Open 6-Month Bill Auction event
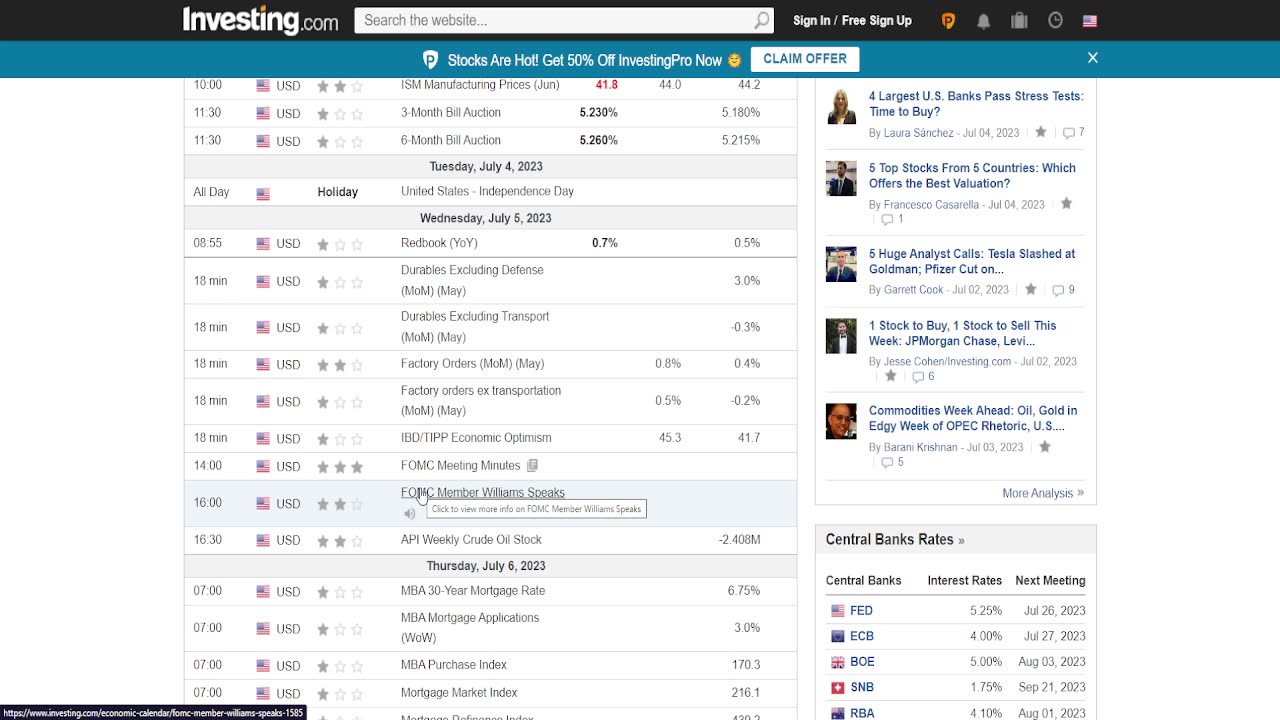The height and width of the screenshot is (720, 1280). click(x=451, y=140)
